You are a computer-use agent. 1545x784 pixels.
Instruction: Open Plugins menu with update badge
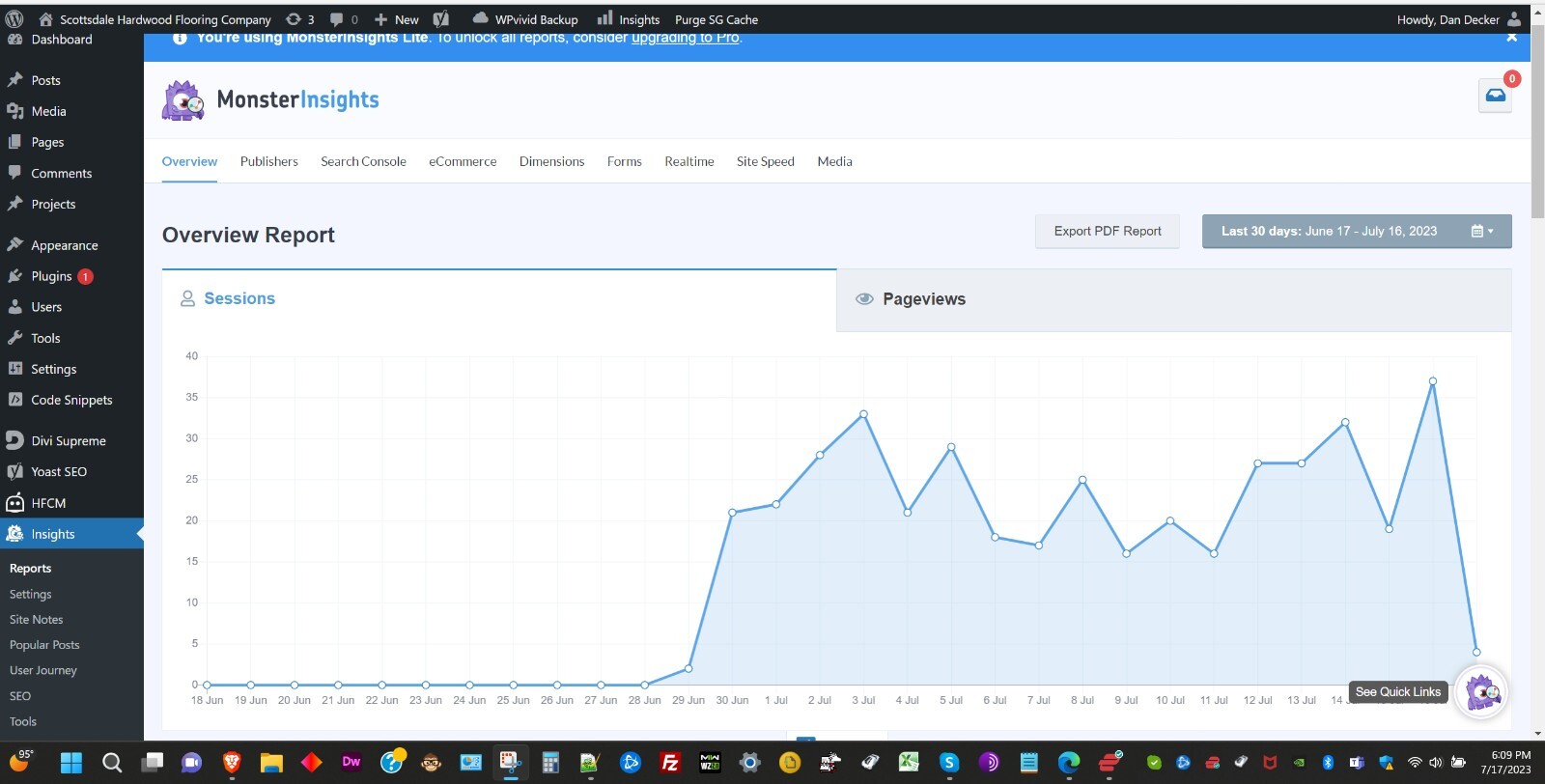(71, 276)
